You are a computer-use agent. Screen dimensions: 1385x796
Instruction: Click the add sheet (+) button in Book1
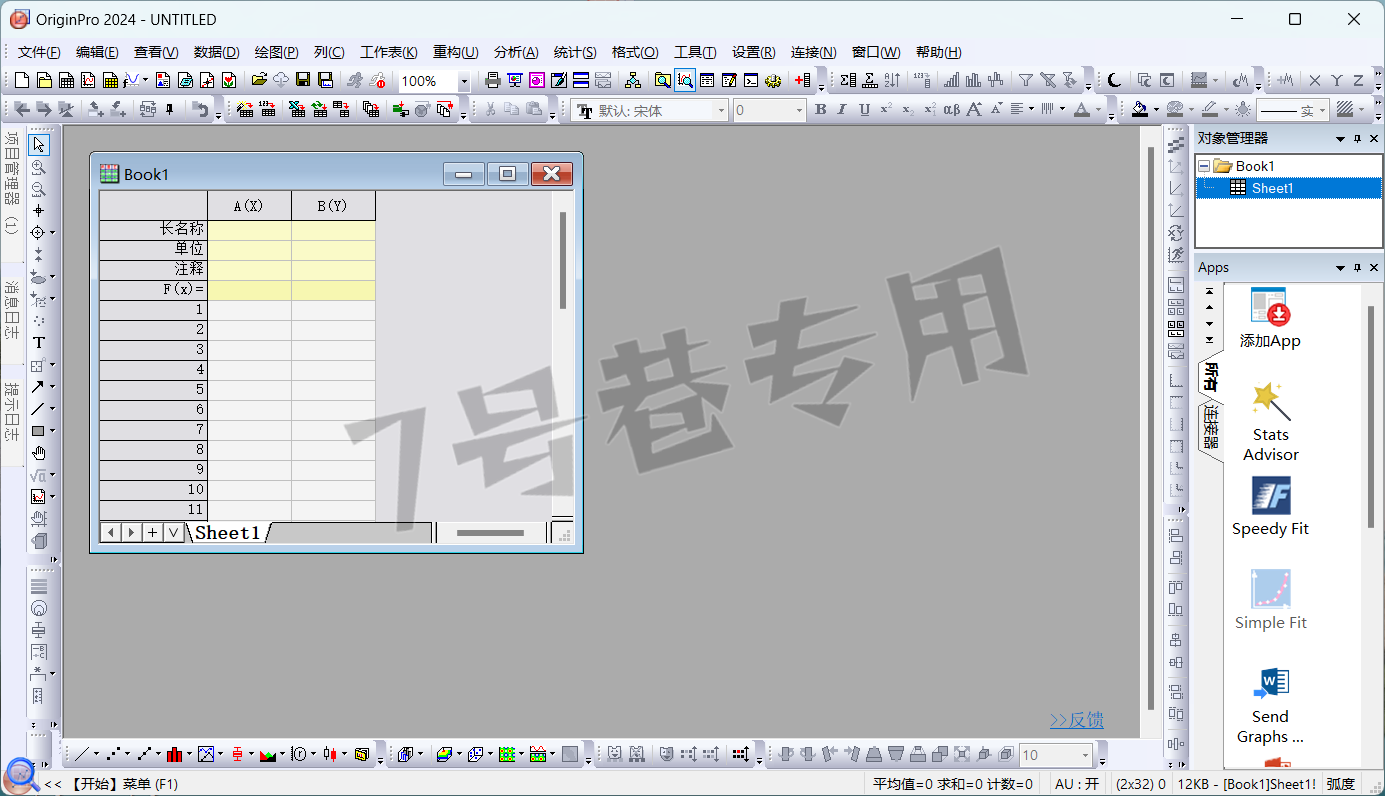point(152,532)
